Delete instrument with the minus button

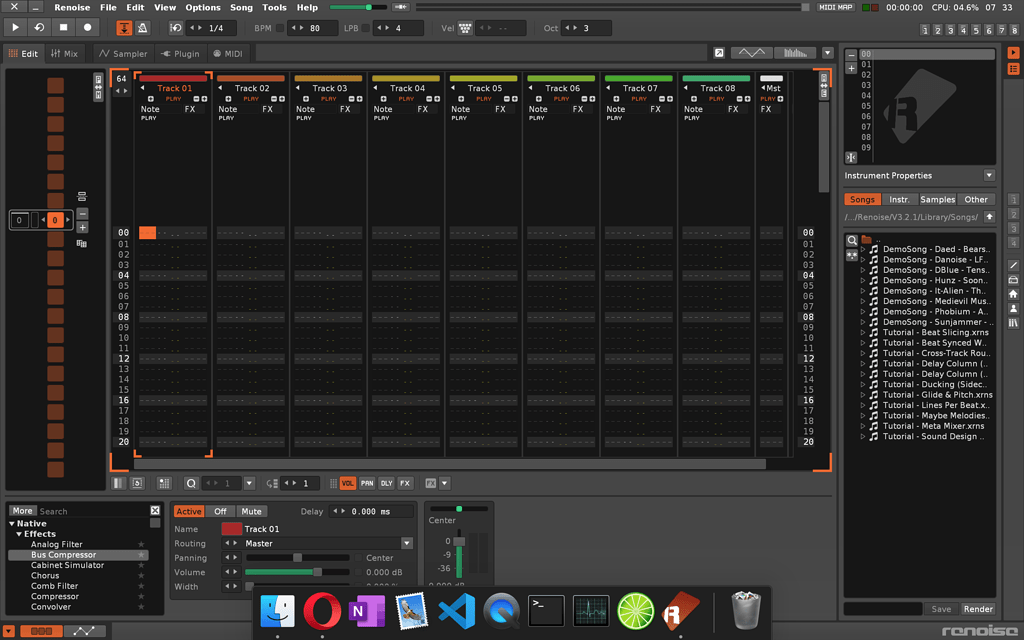click(851, 56)
